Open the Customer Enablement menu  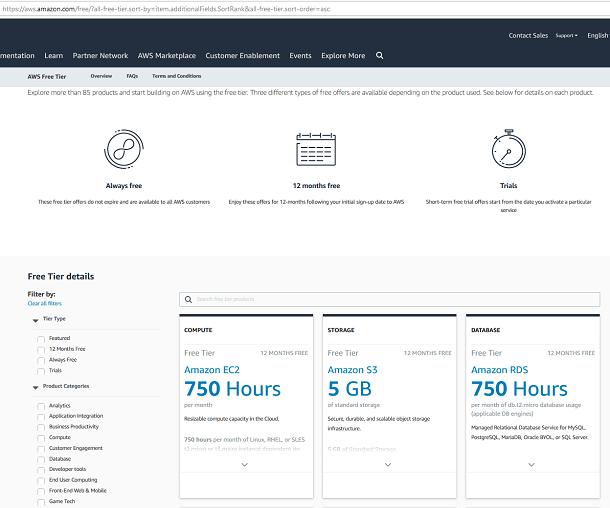[242, 56]
